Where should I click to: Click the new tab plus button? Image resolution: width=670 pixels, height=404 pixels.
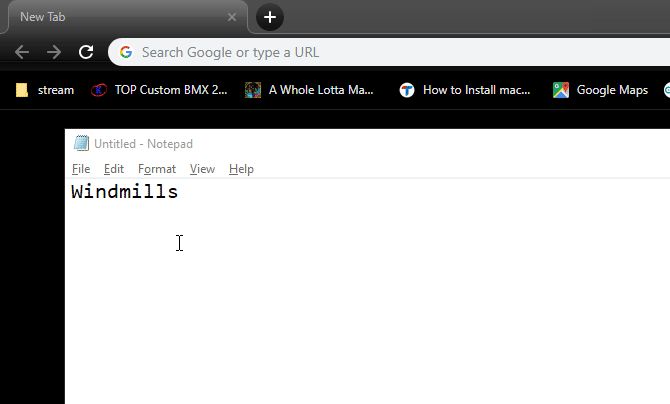click(270, 17)
